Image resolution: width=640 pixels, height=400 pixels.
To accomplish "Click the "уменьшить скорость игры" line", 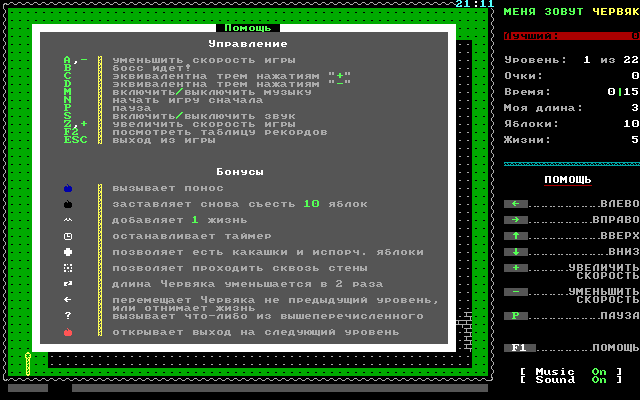I will tap(204, 60).
